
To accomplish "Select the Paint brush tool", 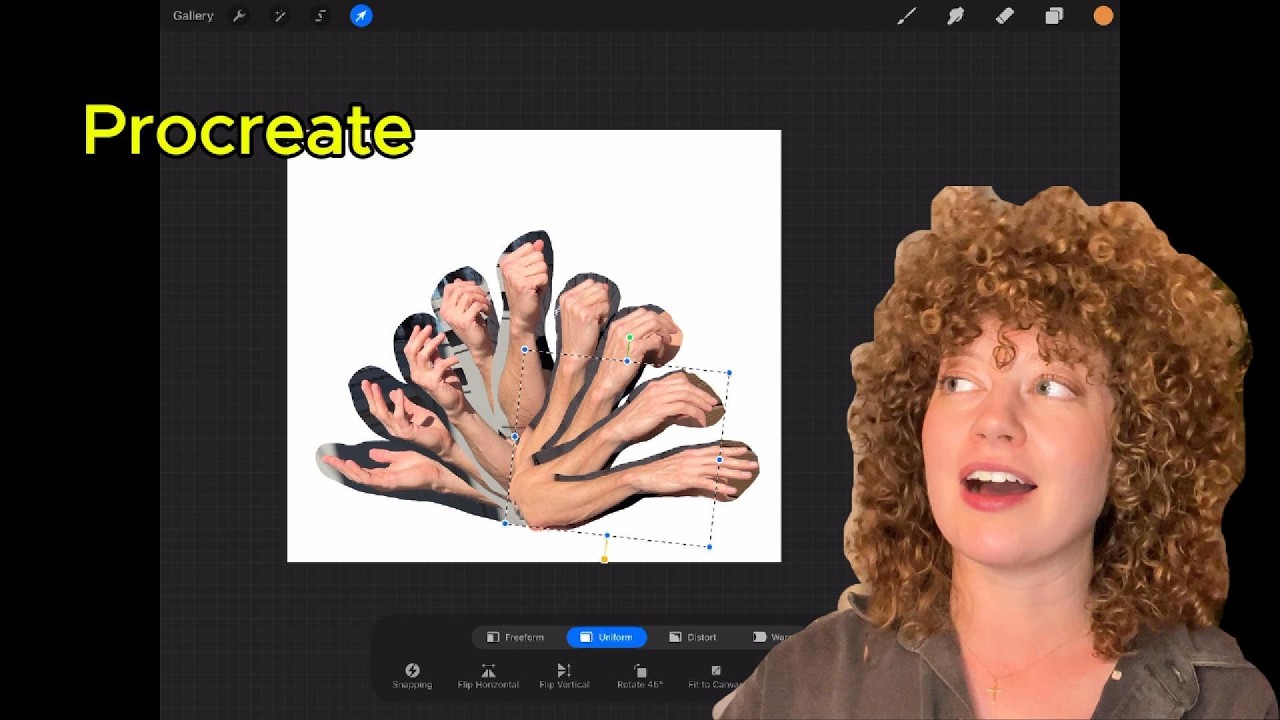I will click(x=907, y=16).
